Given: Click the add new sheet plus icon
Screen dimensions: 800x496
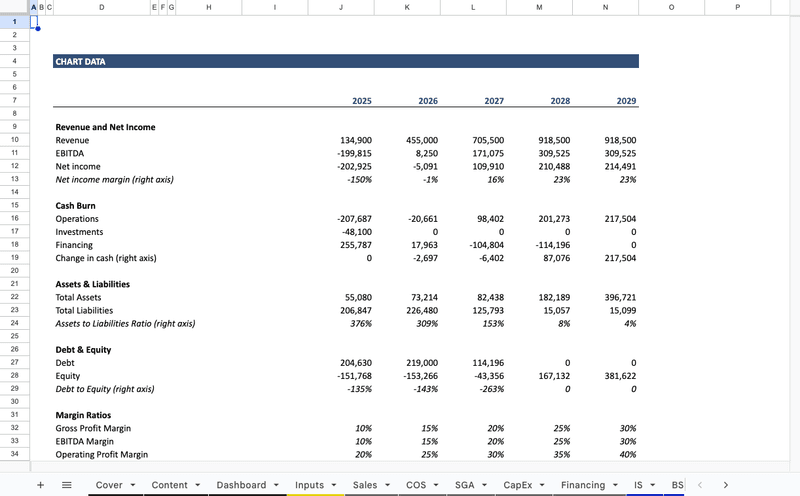Looking at the screenshot, I should tap(40, 485).
